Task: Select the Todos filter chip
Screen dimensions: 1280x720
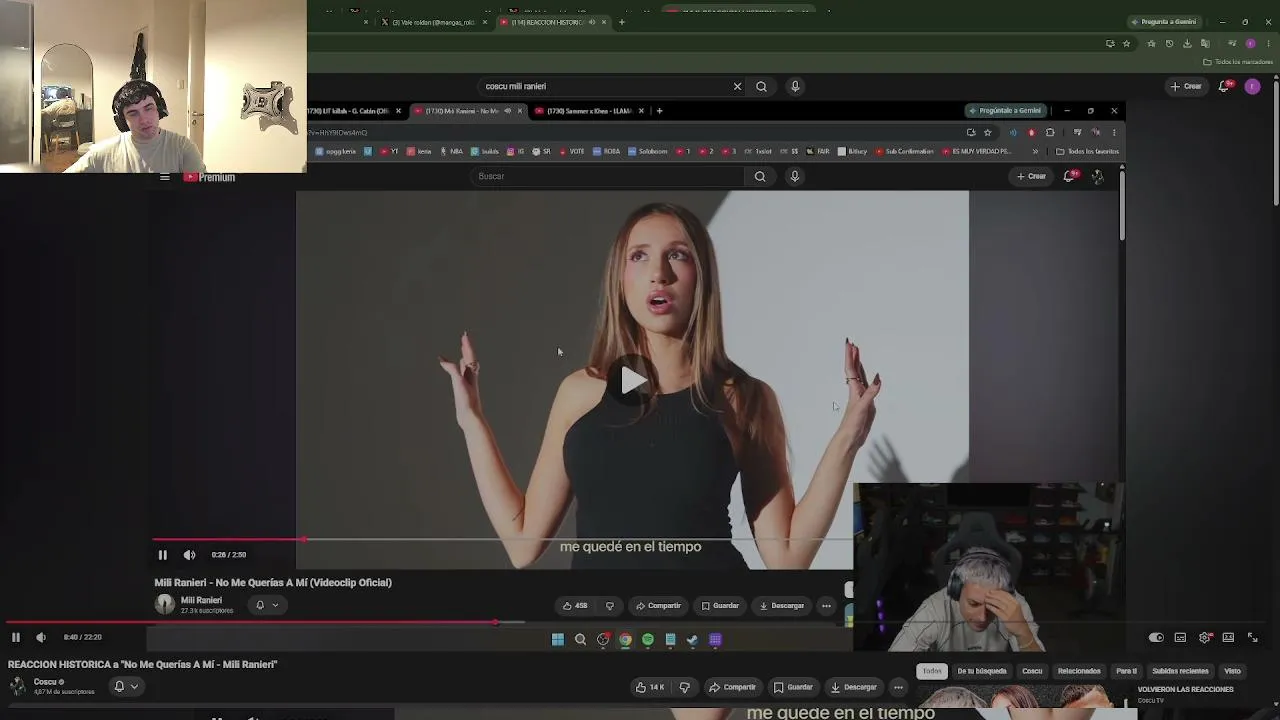Action: tap(932, 671)
